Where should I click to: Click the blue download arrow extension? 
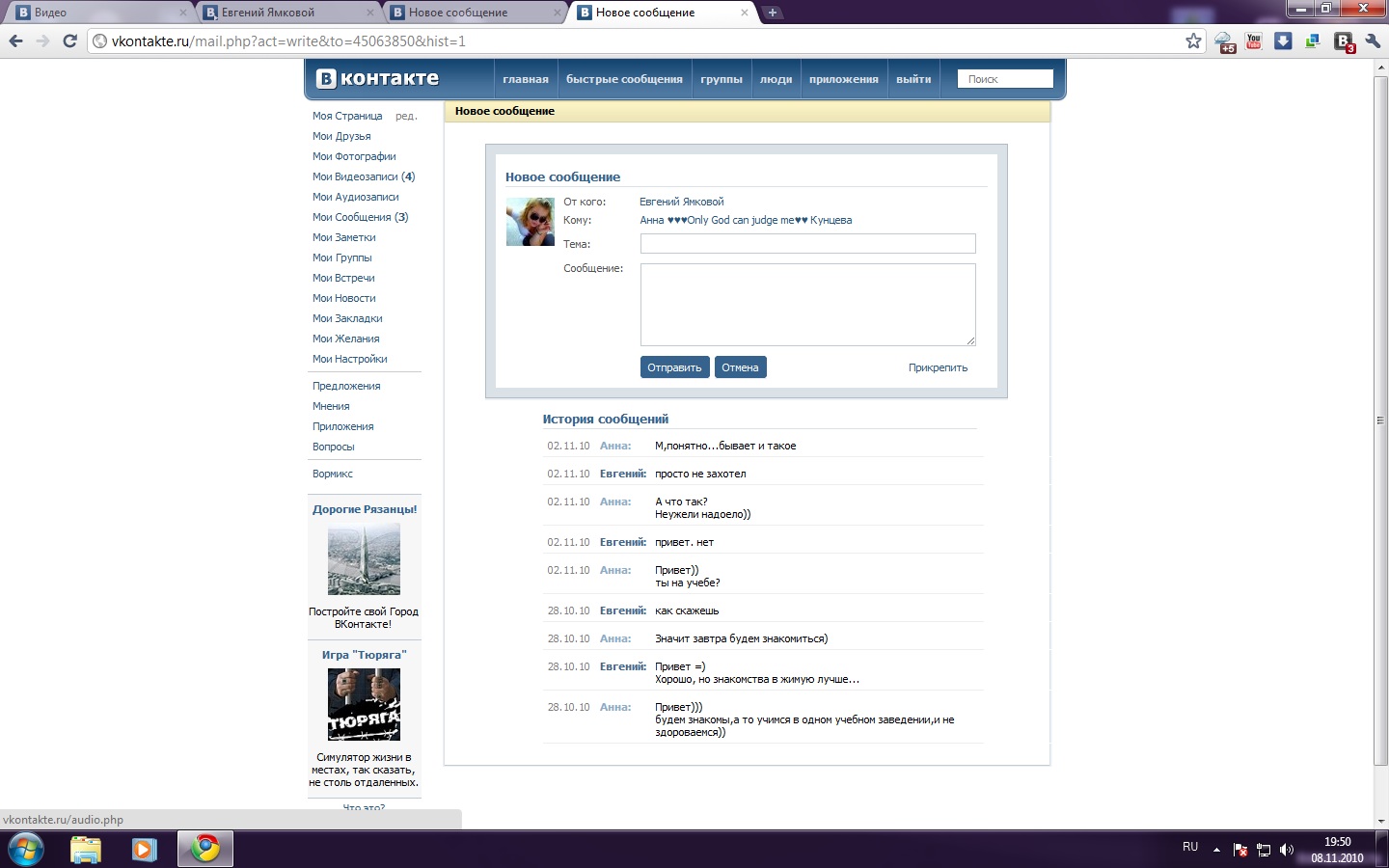pos(1283,41)
